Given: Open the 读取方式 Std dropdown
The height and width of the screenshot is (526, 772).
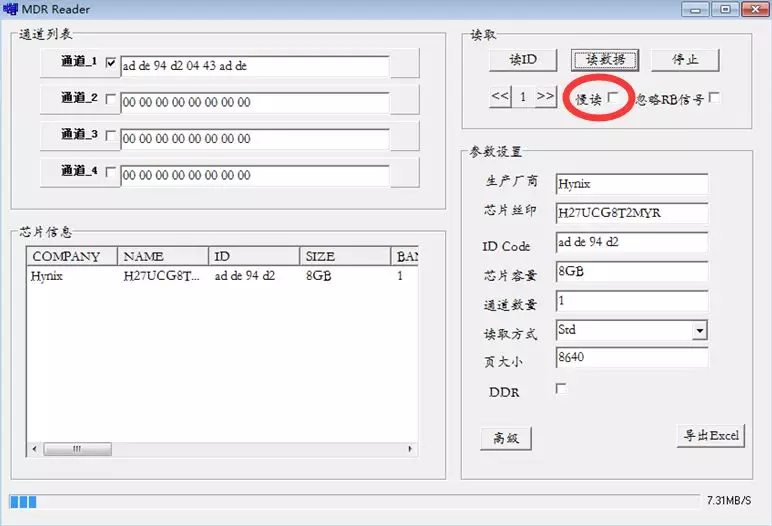Looking at the screenshot, I should point(699,330).
